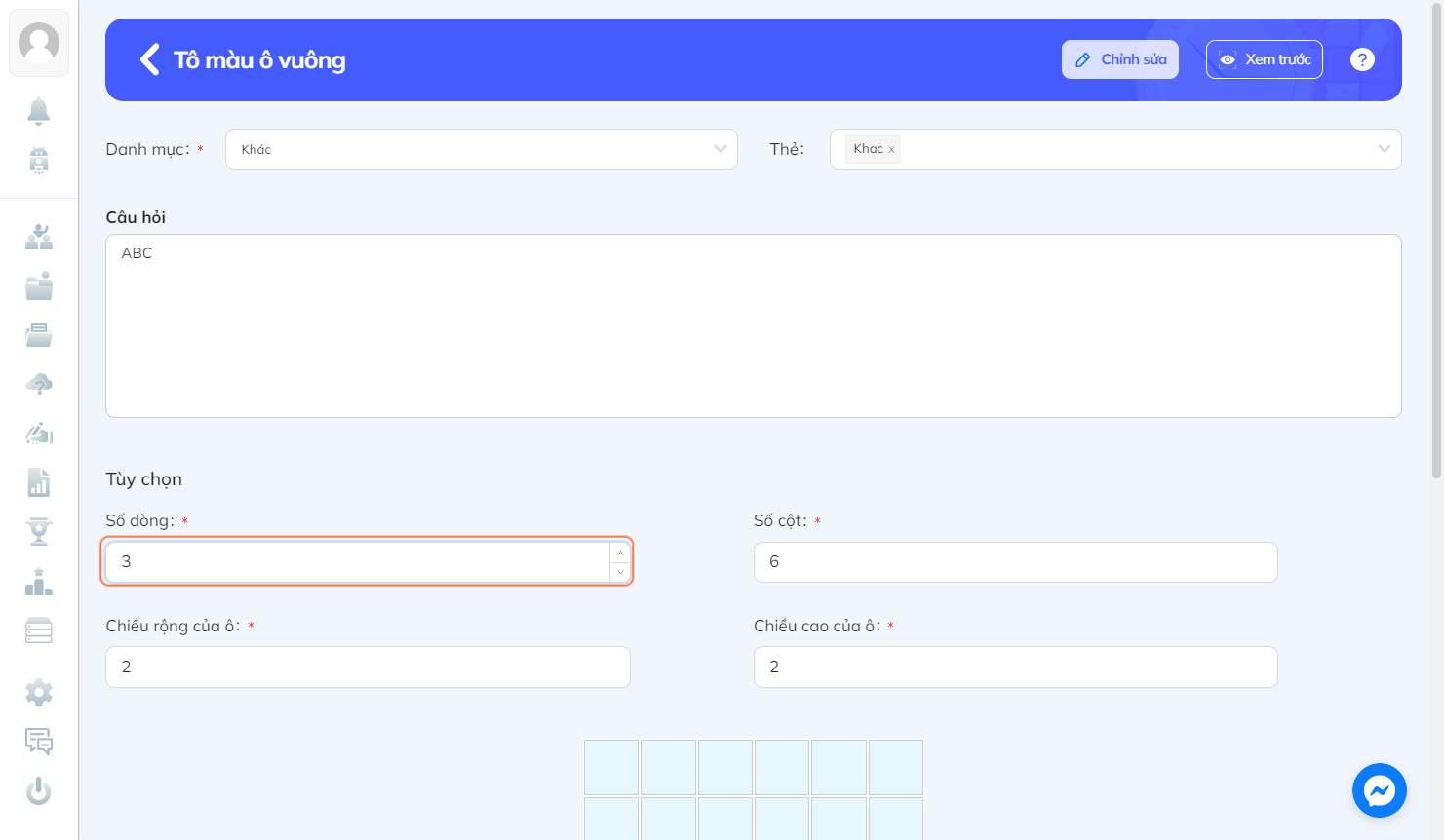The height and width of the screenshot is (840, 1444).
Task: Open the help question mark icon
Action: click(1362, 59)
